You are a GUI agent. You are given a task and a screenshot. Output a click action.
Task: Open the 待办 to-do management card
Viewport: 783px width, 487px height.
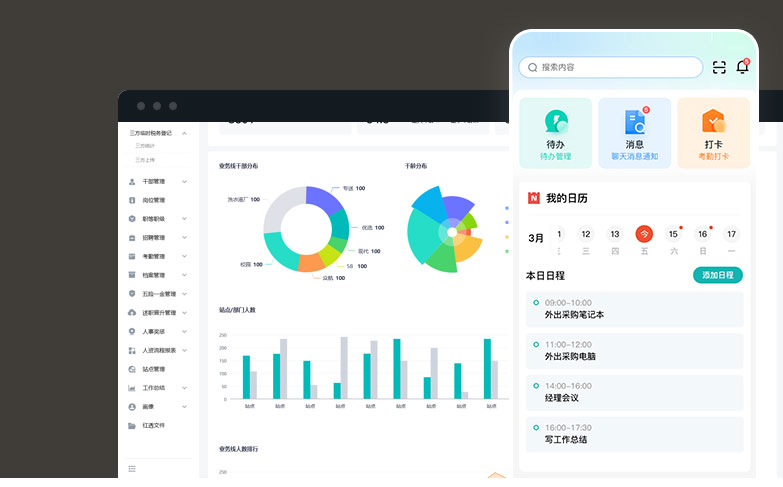555,133
